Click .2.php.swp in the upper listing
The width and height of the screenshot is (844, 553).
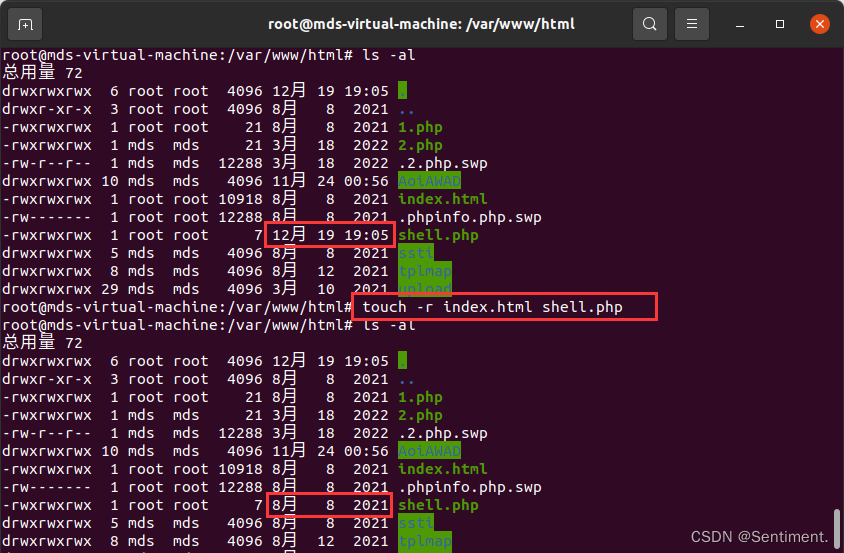point(443,164)
